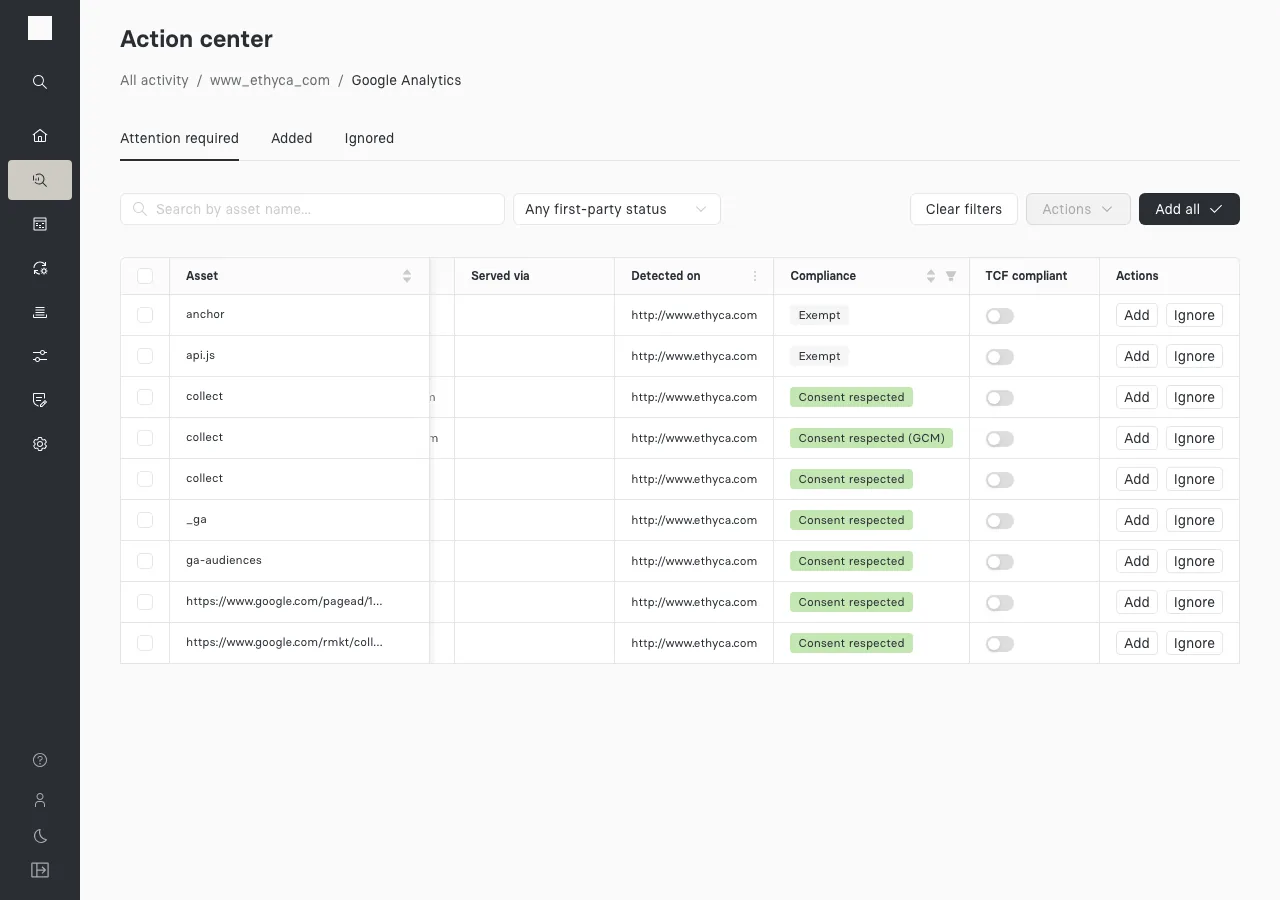Click the collapse sidebar icon
The width and height of the screenshot is (1280, 900).
point(40,870)
